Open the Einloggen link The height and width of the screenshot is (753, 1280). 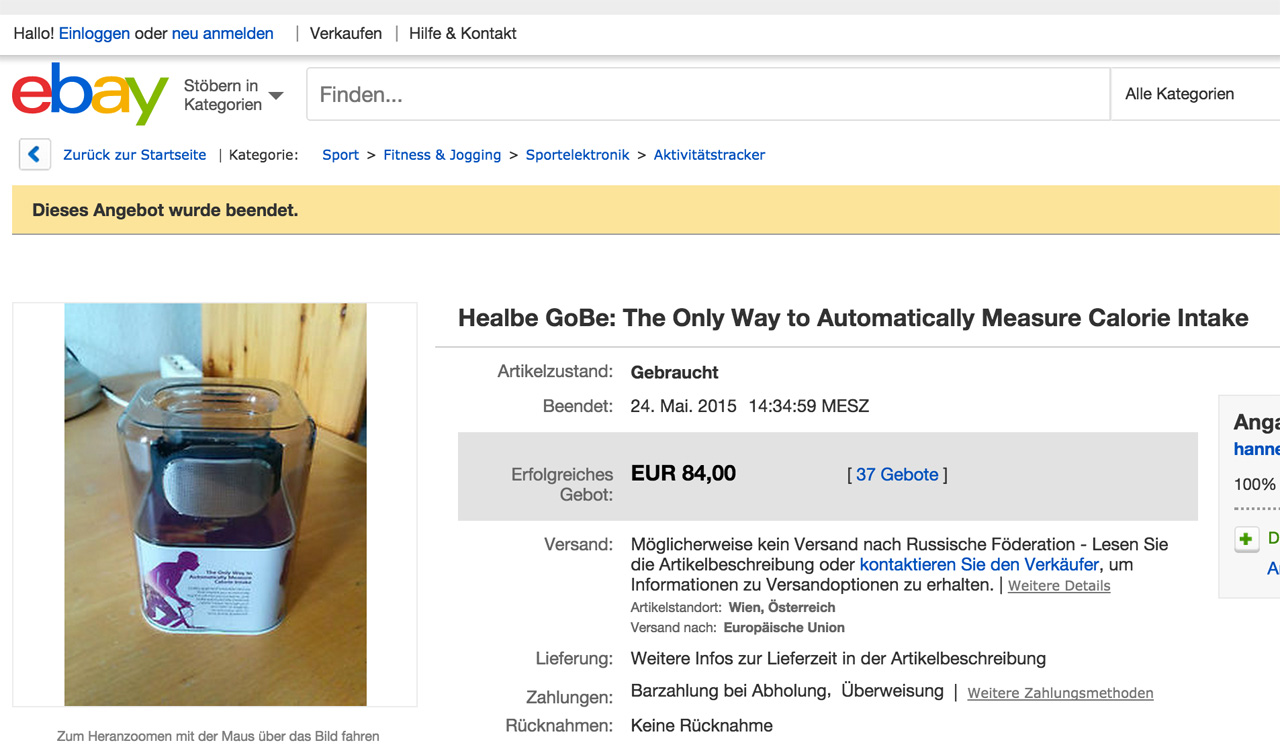click(94, 33)
